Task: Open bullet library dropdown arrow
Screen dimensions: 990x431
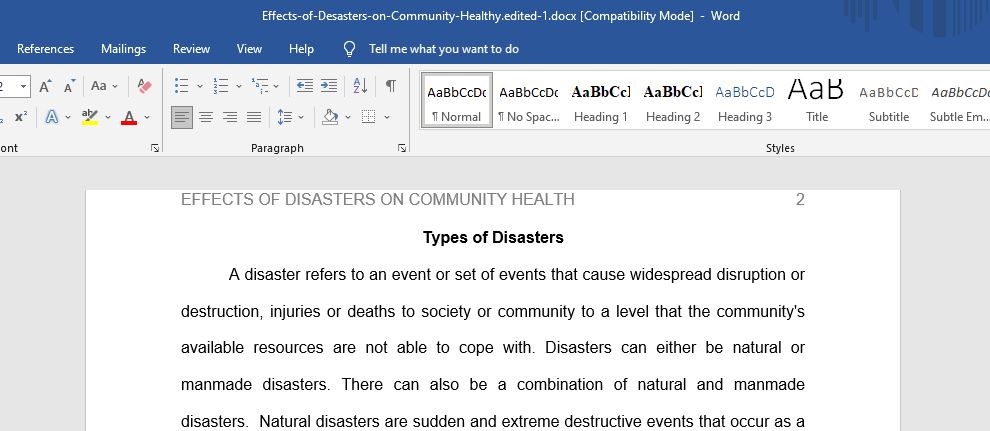Action: (x=200, y=86)
